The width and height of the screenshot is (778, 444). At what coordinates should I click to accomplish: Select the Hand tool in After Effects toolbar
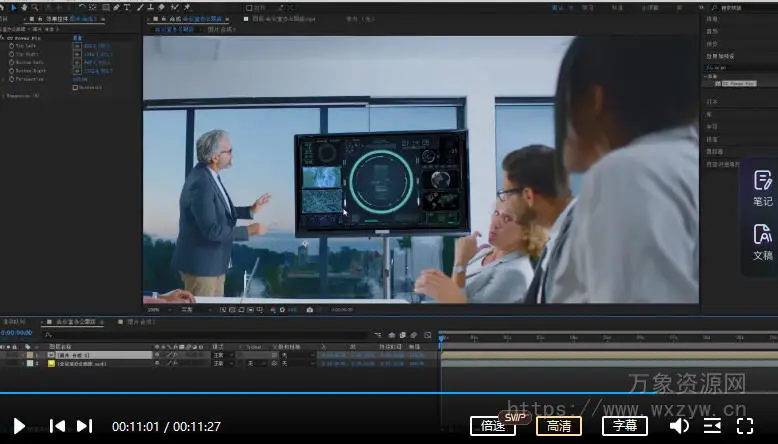(24, 7)
